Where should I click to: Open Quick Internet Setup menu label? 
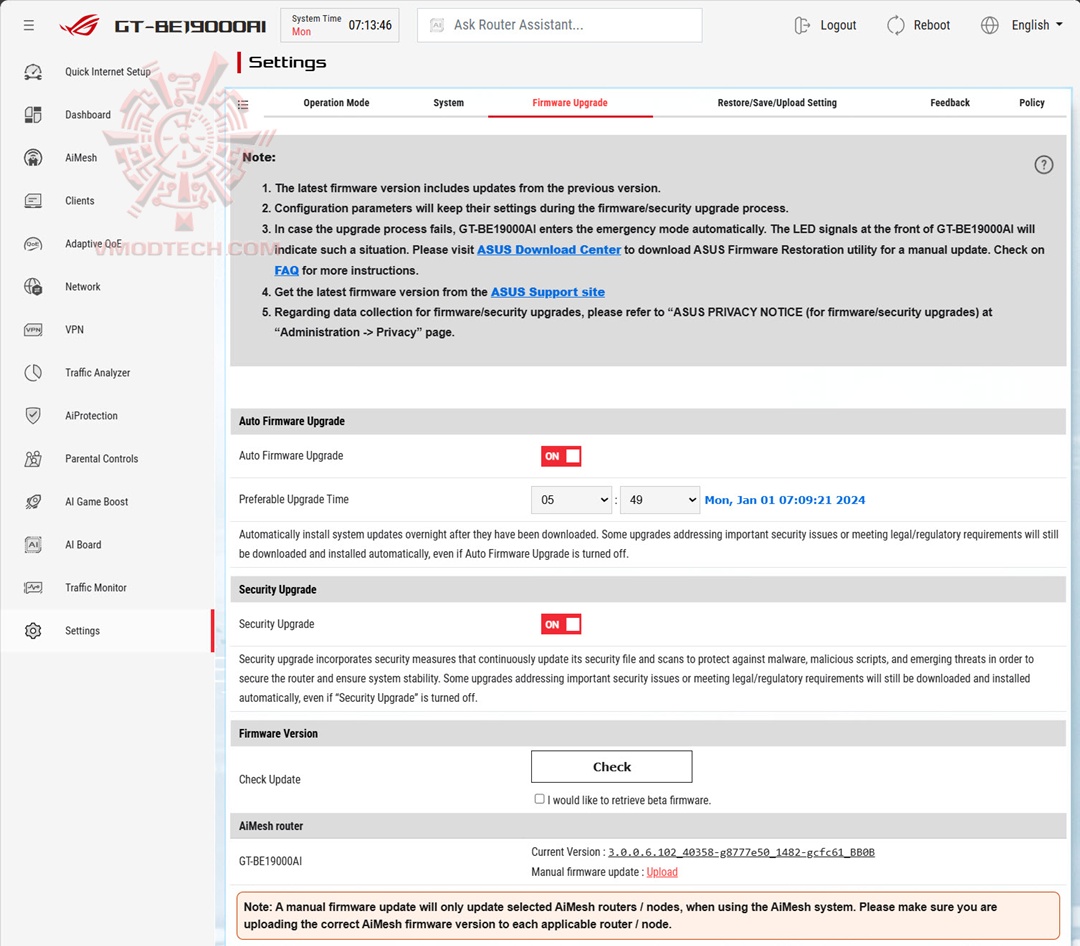107,72
